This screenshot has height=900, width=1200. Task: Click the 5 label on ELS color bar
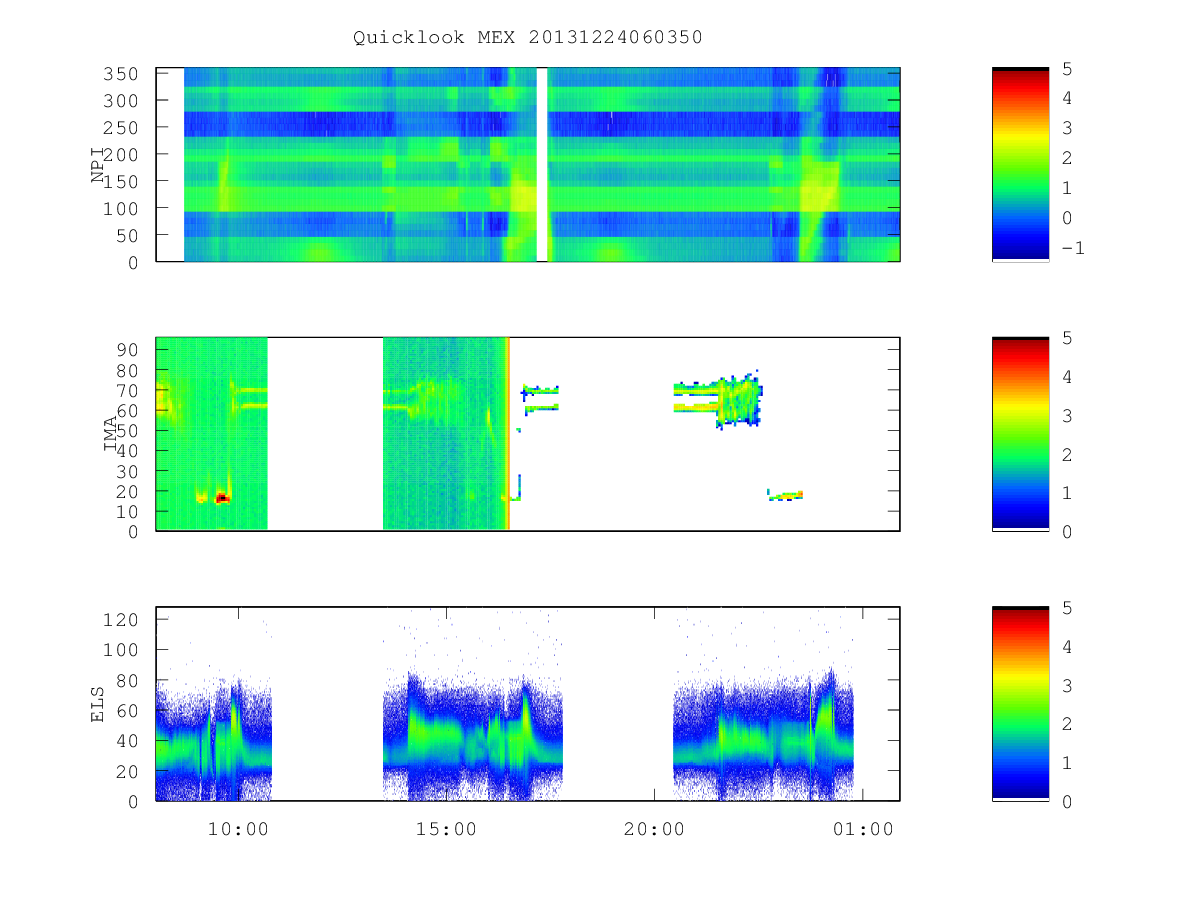coord(1066,608)
